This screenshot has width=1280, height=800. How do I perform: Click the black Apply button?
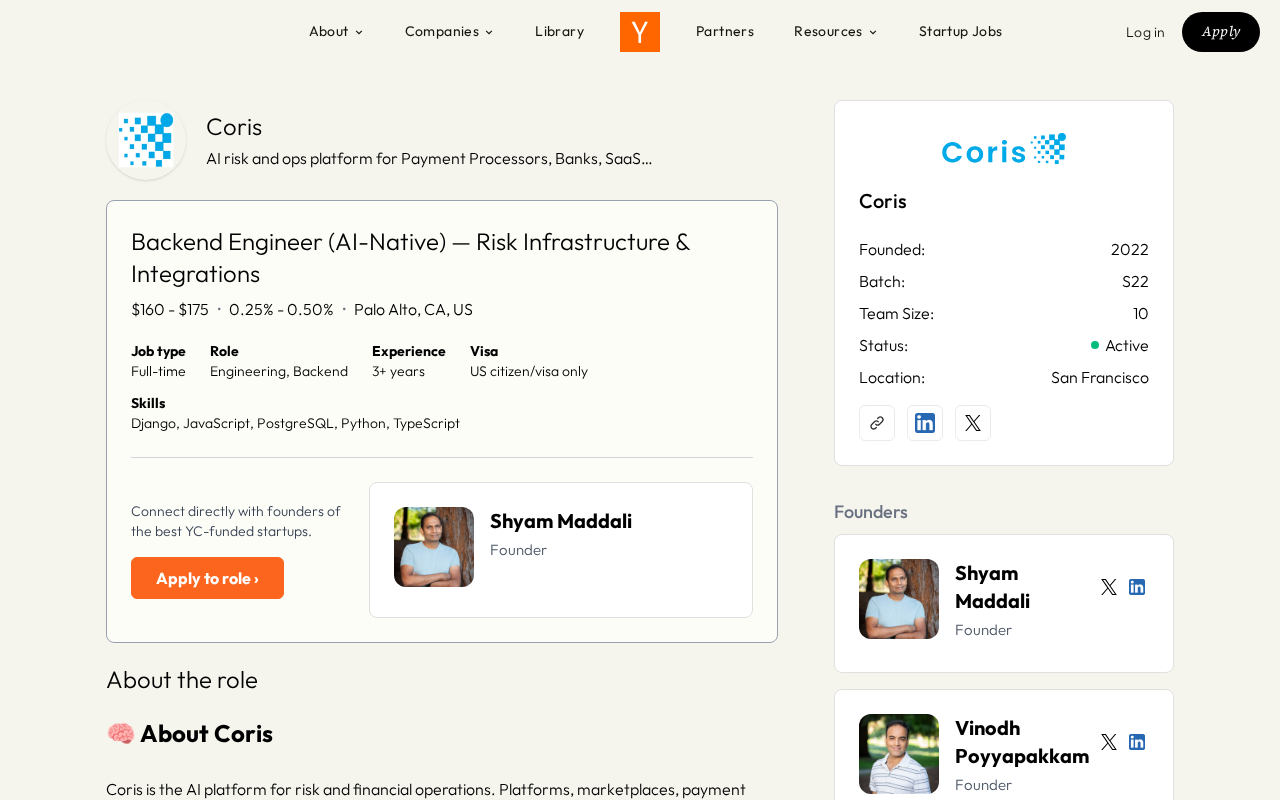(1221, 32)
